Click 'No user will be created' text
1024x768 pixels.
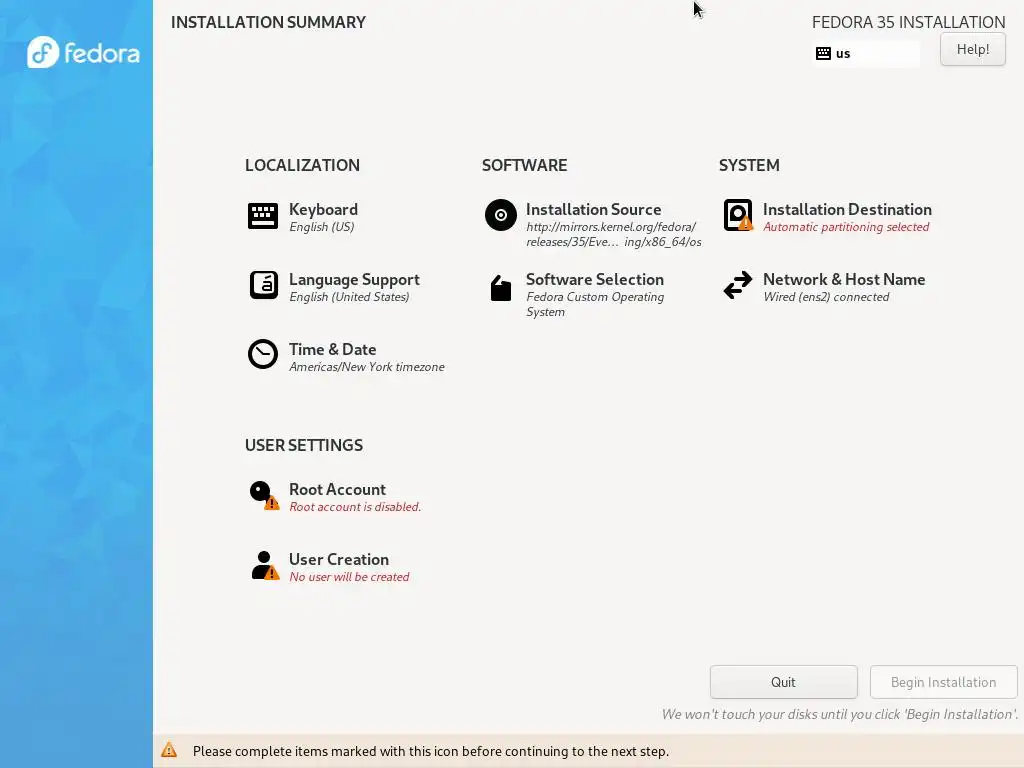click(x=349, y=577)
